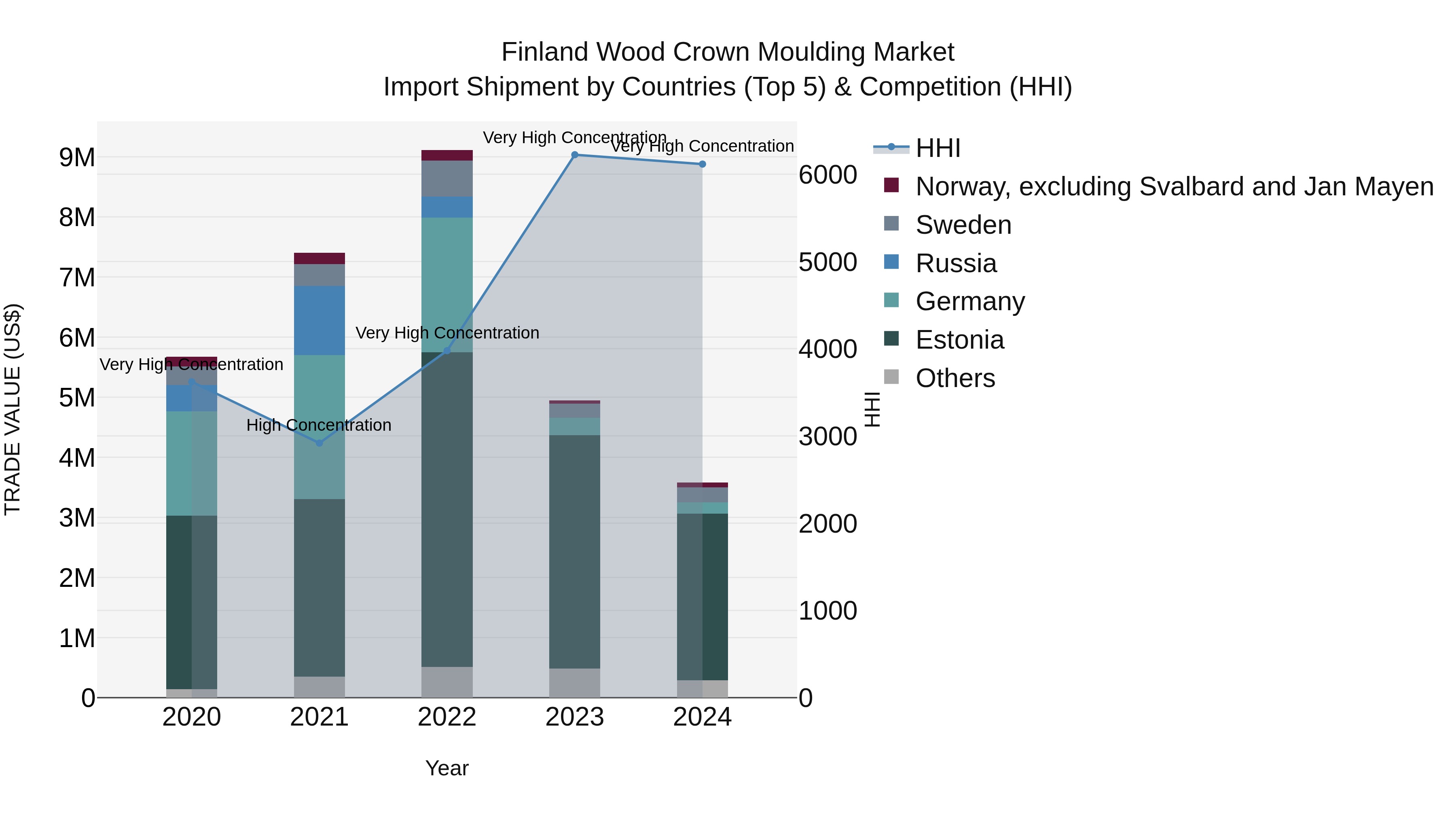This screenshot has height=819, width=1456.
Task: Click the 3000 tick on right axis
Action: [828, 436]
